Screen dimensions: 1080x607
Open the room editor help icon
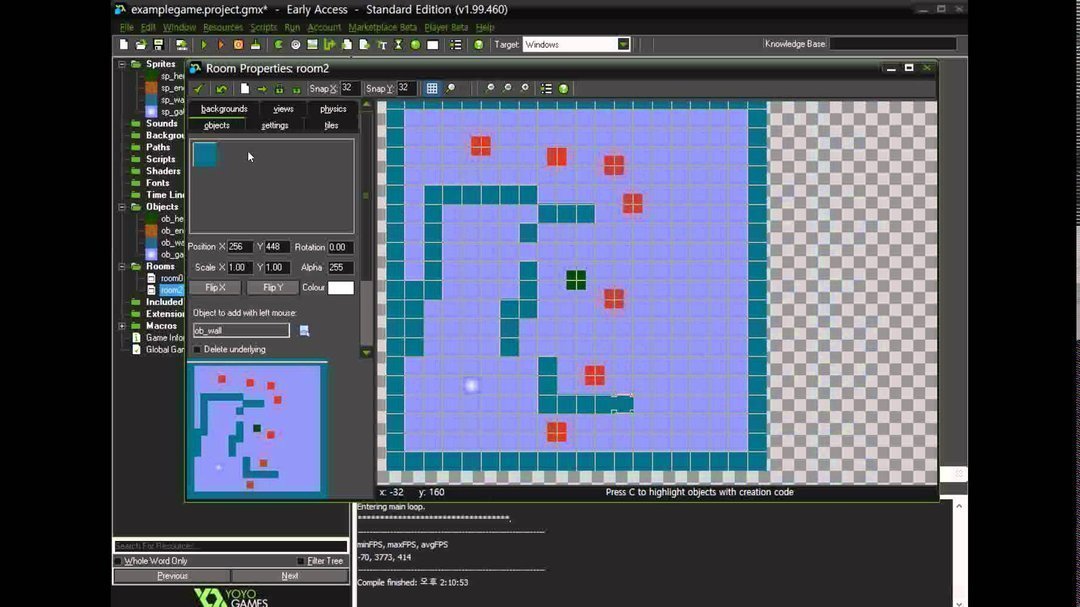[x=563, y=89]
